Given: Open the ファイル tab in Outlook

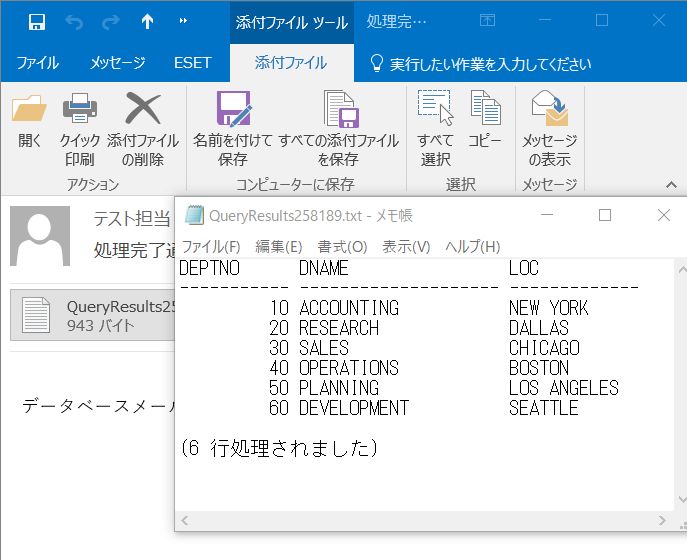Looking at the screenshot, I should (37, 63).
